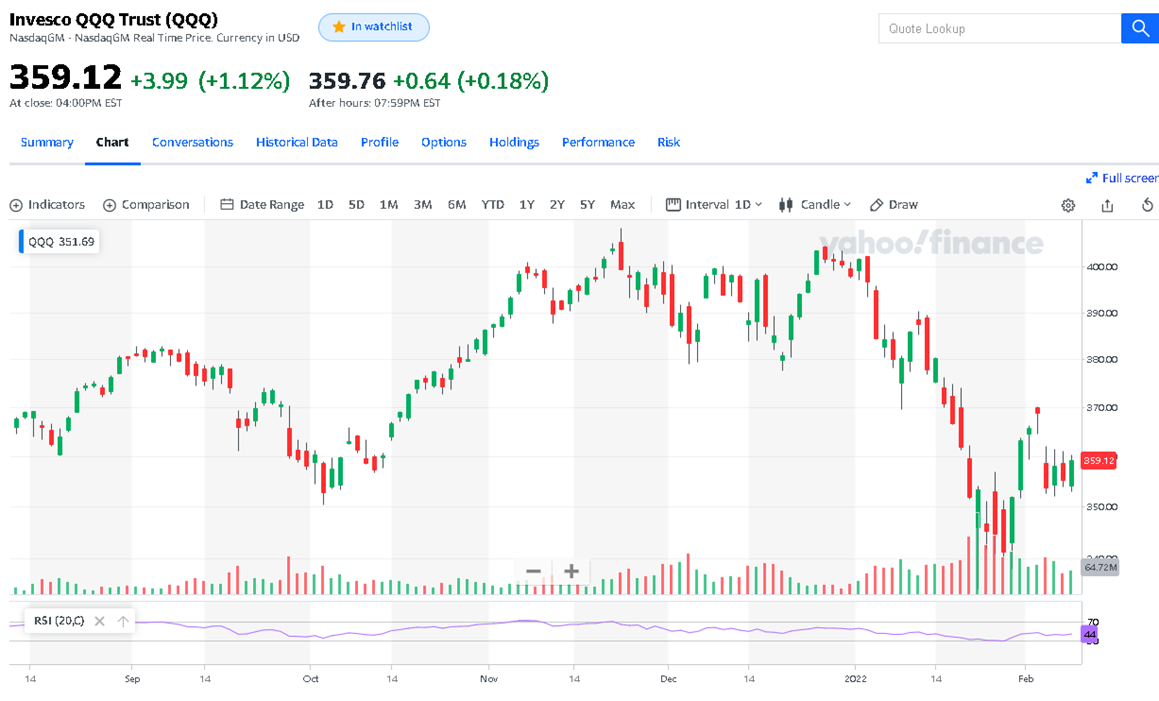
Task: Open the Profile tab
Action: click(x=379, y=142)
